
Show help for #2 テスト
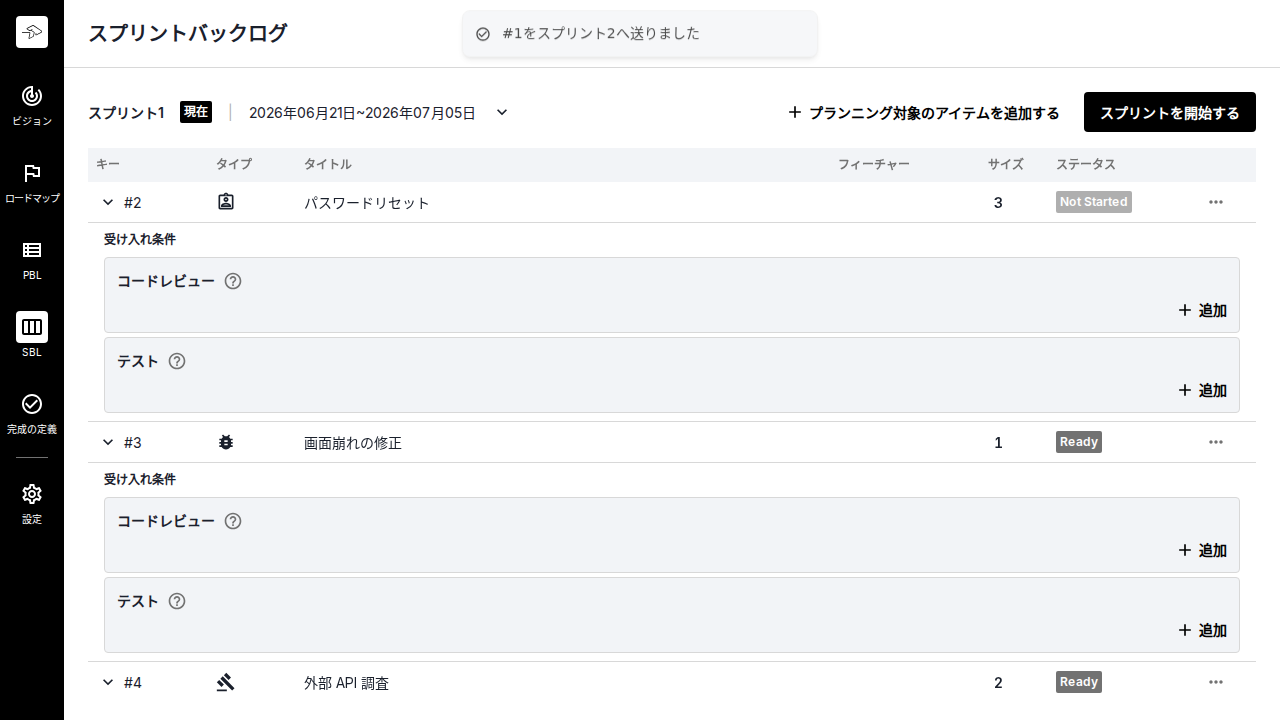coord(177,361)
